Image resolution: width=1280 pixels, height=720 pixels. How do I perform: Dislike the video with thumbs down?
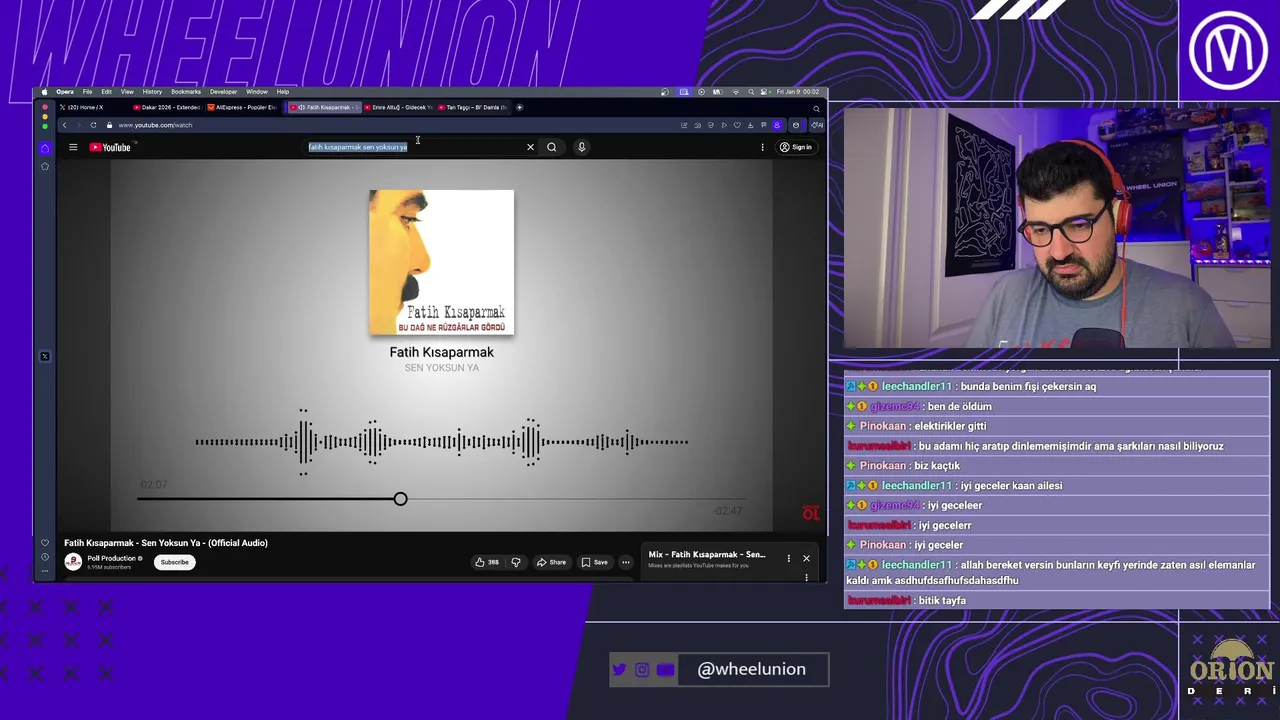coord(516,562)
